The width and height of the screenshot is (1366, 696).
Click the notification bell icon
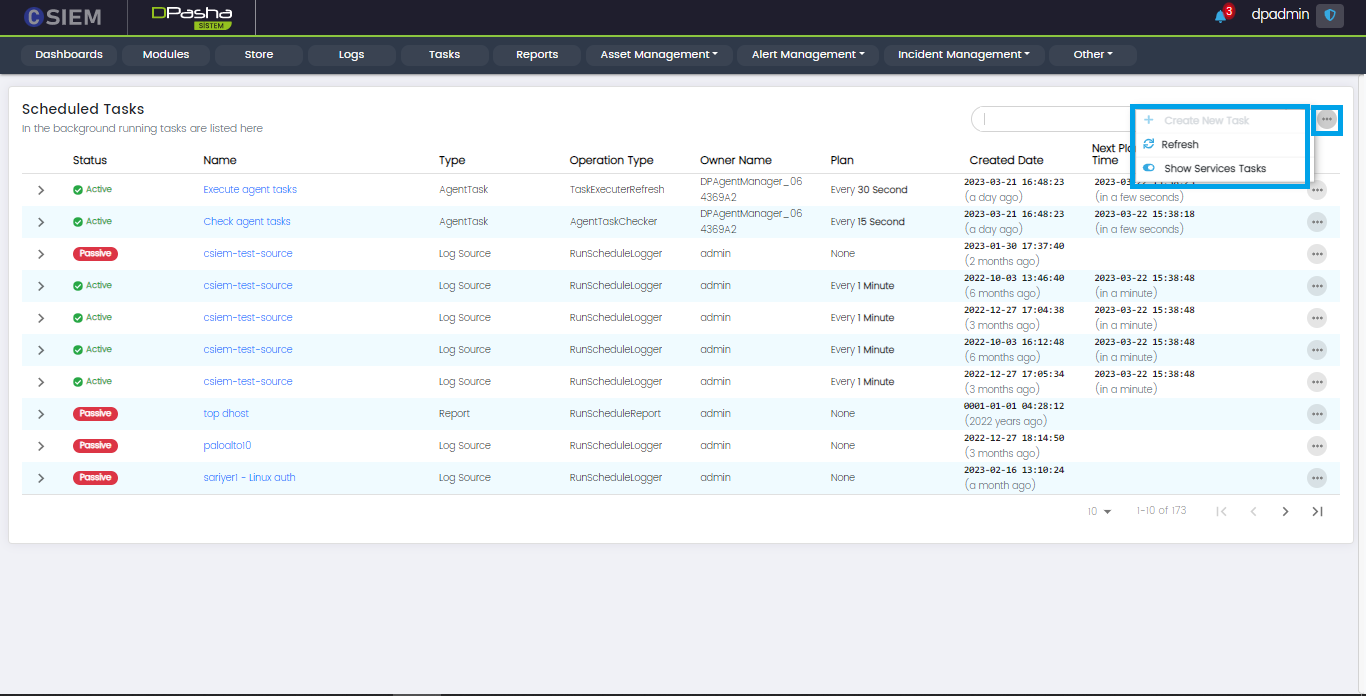point(1220,16)
